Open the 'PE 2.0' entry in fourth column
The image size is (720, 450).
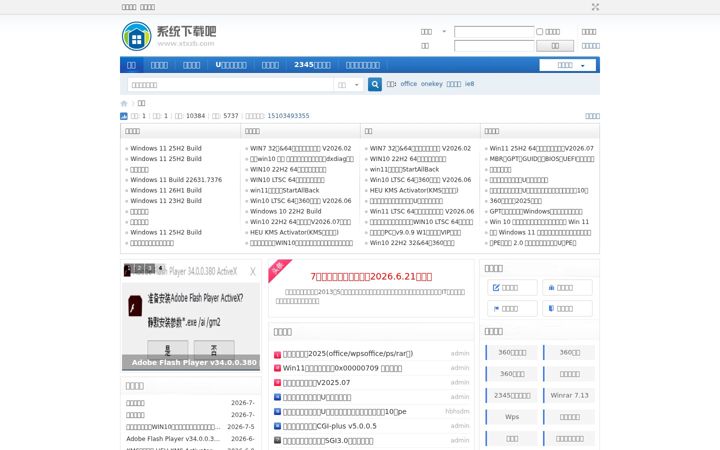(533, 243)
